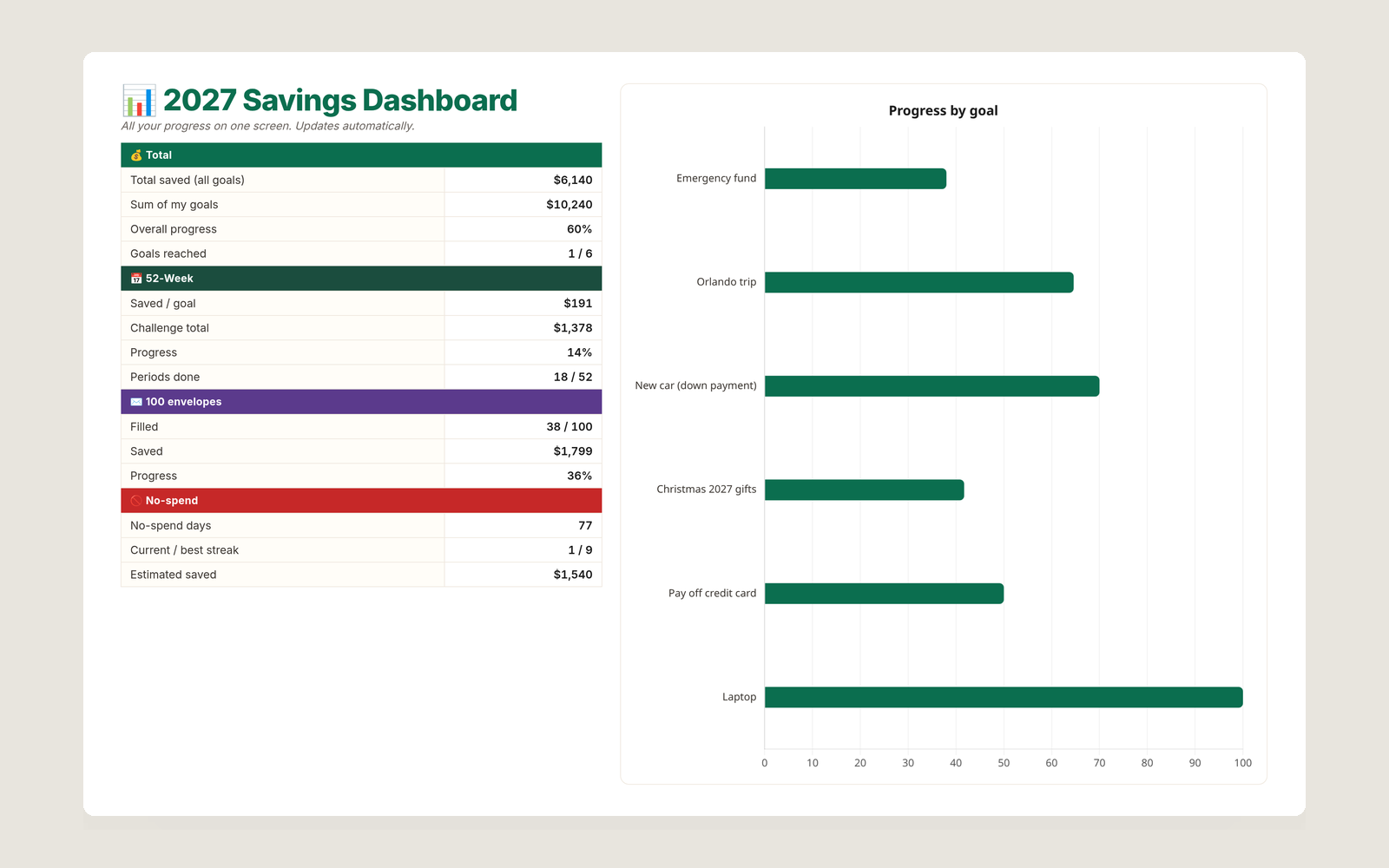Select the "Orlando trip" chart axis label

tap(727, 282)
